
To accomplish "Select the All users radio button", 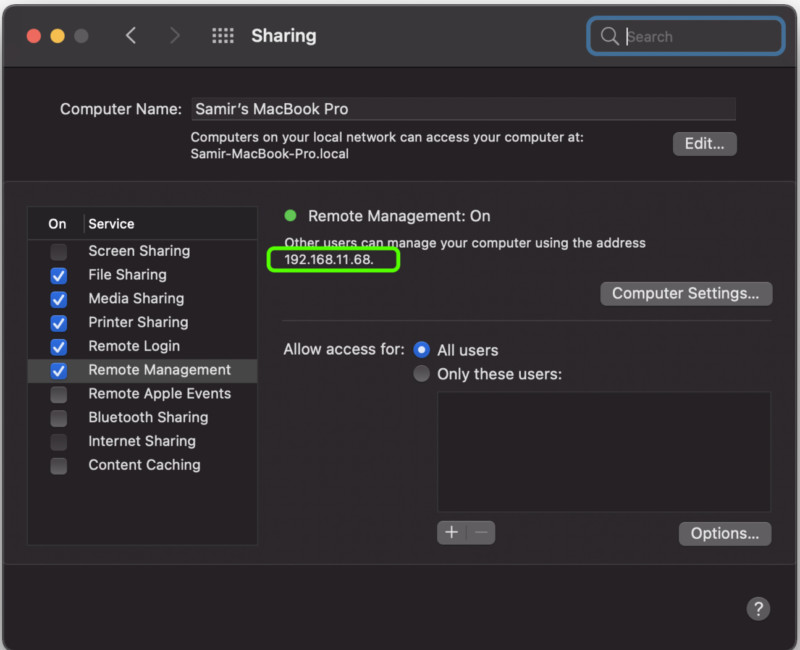I will coord(421,350).
